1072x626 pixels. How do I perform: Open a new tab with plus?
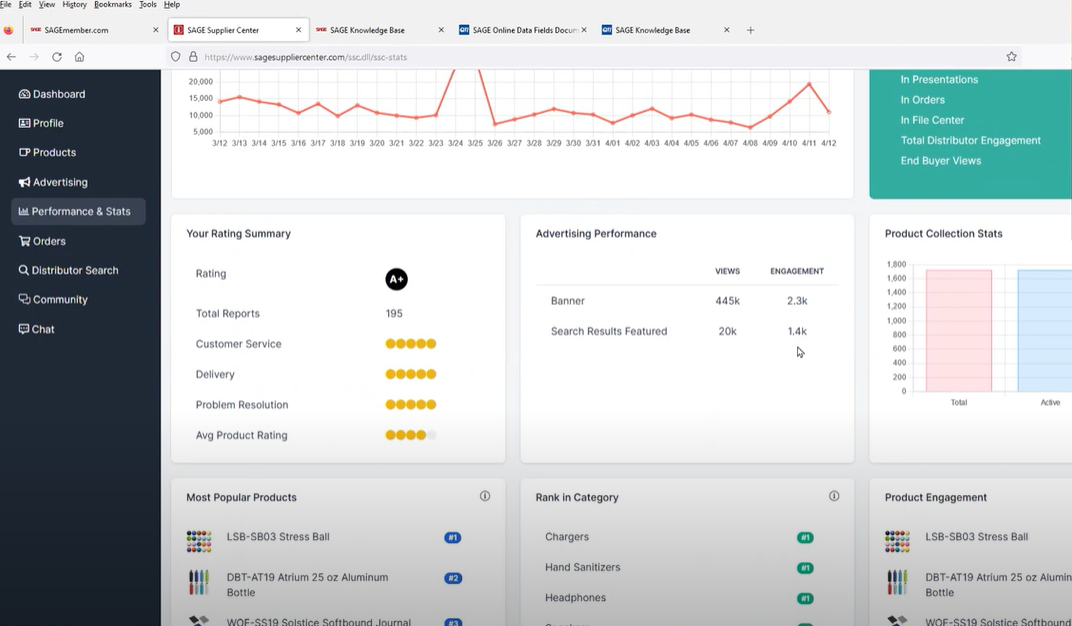[750, 30]
